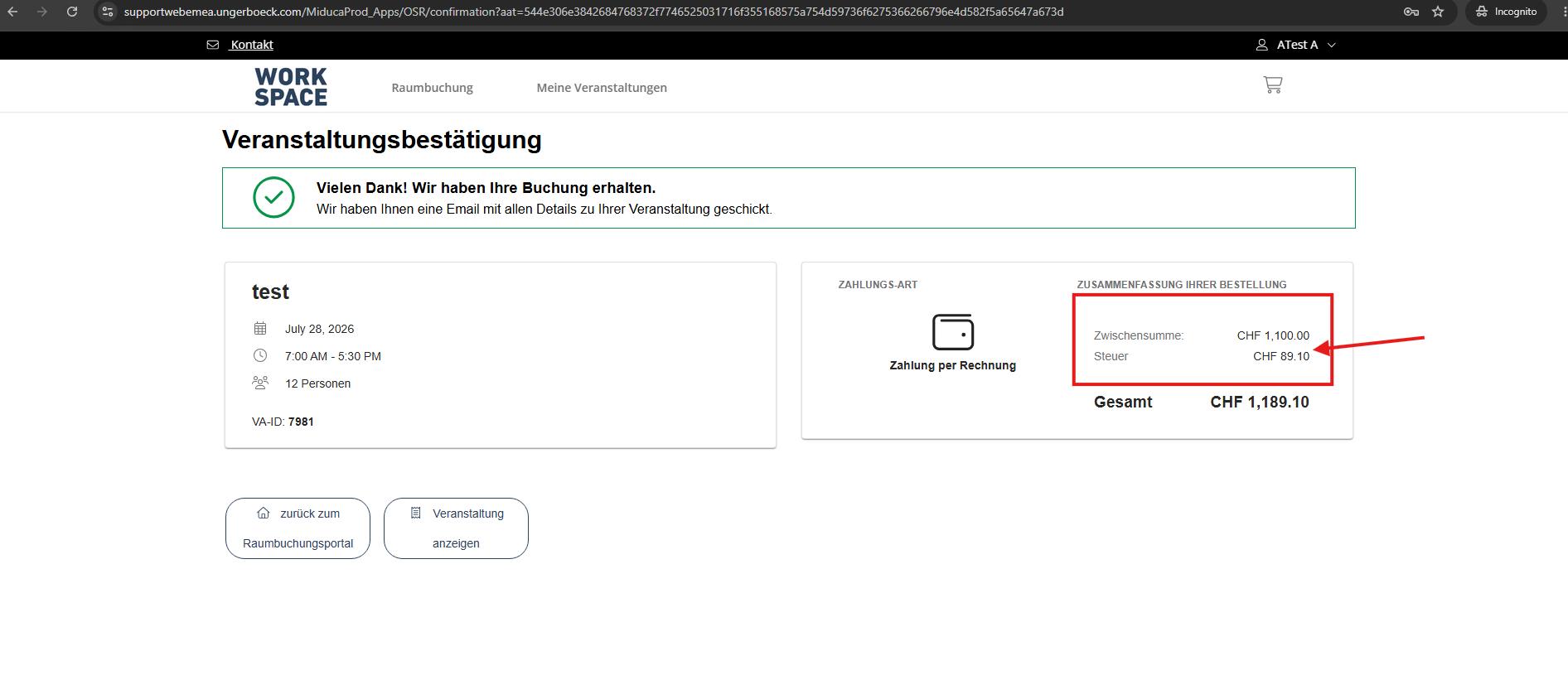Click the time text 7:00 AM - 5:30 PM

click(333, 356)
